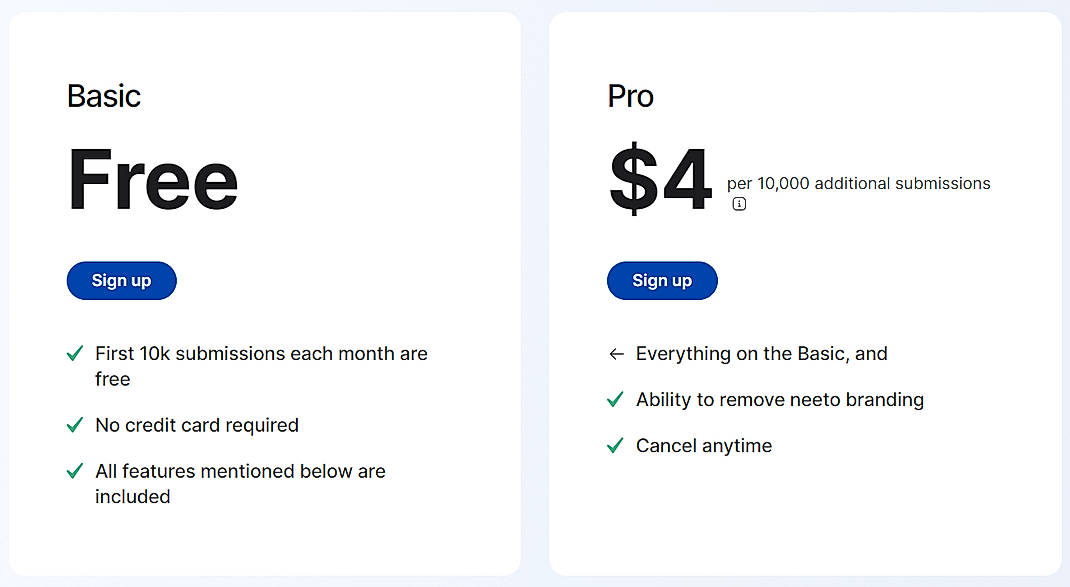1070x587 pixels.
Task: Select the checkmark beside "All features mentioned below"
Action: [75, 470]
